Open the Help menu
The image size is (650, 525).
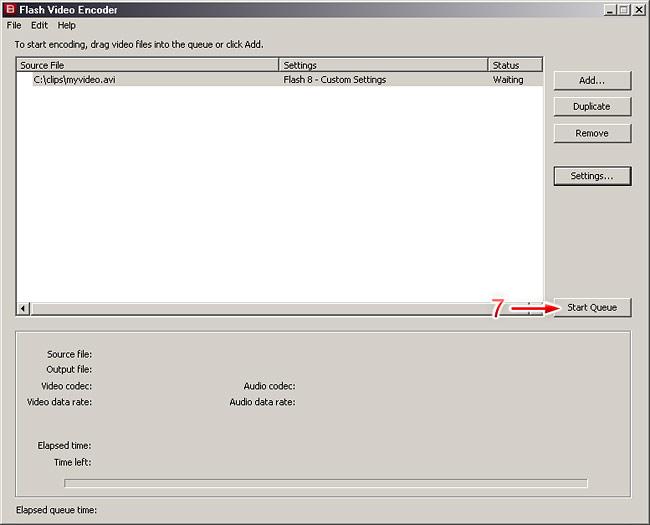point(66,25)
